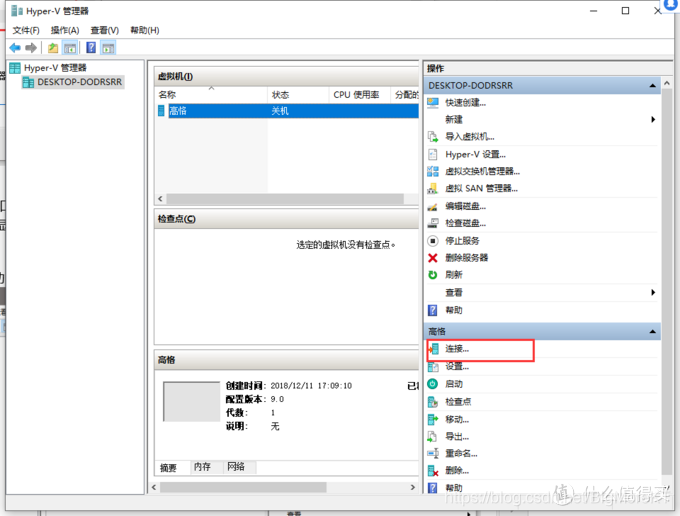Click the Up one level folder icon
Screen dimensions: 680x516
[x=53, y=48]
